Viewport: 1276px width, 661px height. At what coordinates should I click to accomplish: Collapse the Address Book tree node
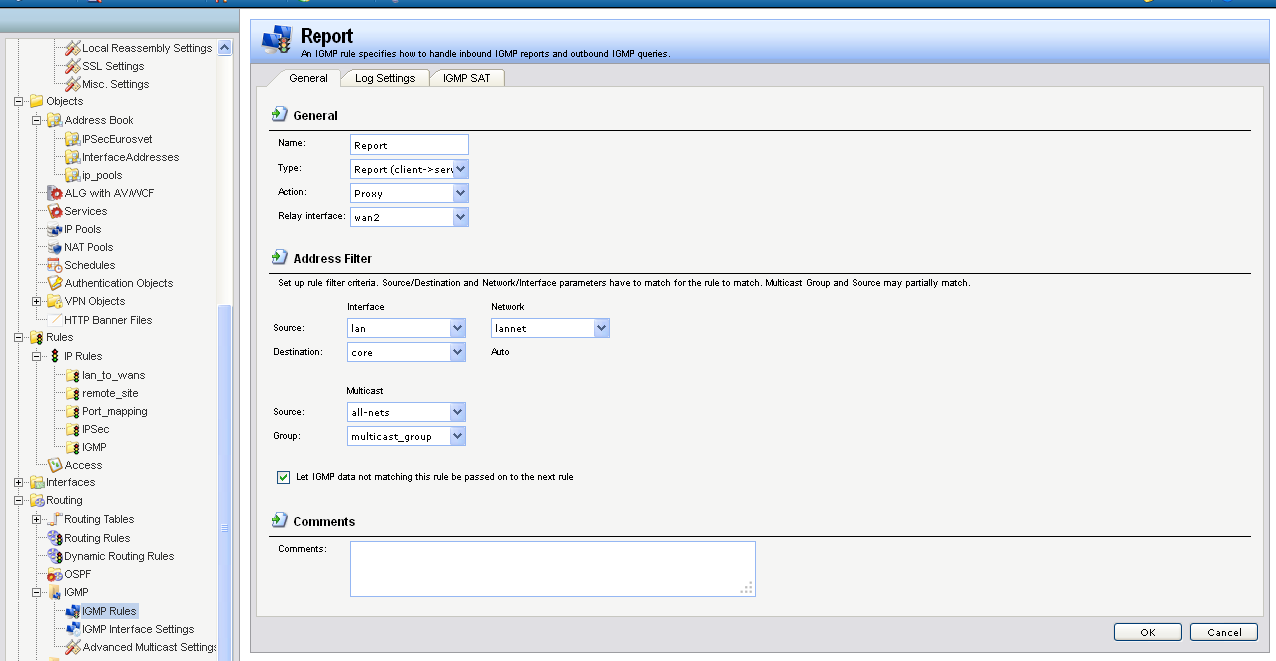click(37, 120)
